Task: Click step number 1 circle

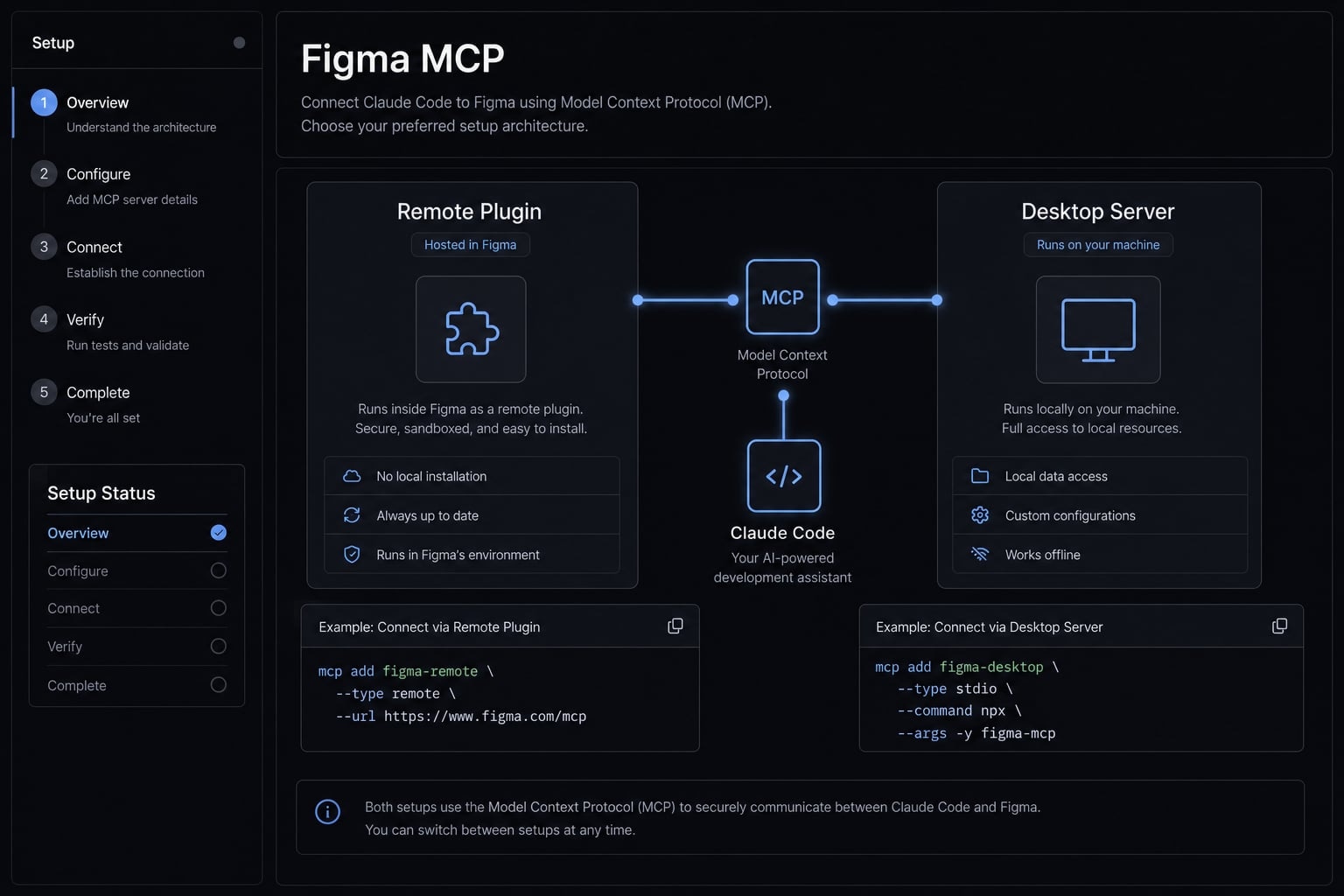Action: pyautogui.click(x=44, y=102)
